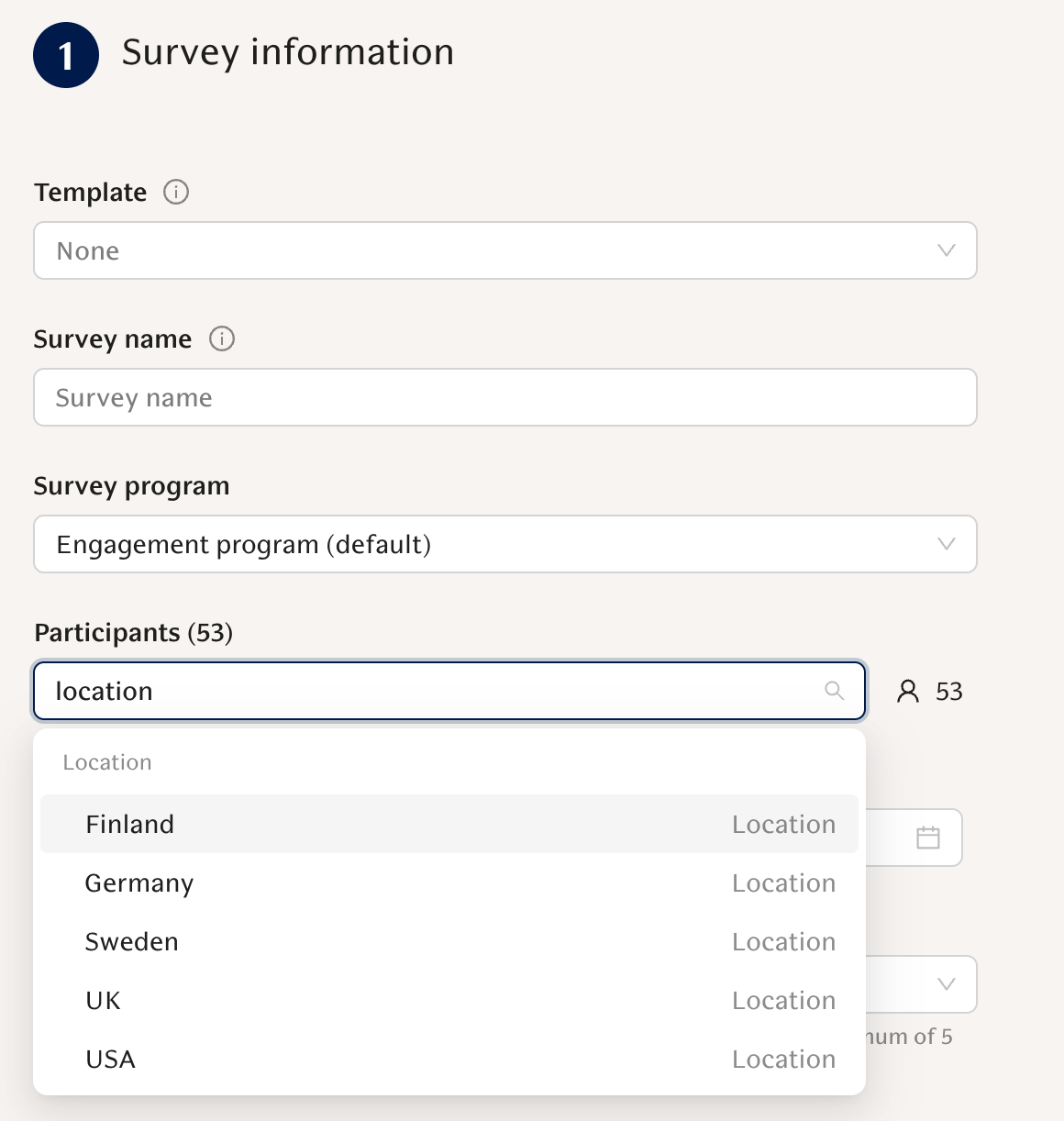1064x1121 pixels.
Task: Click the Survey program chevron arrow
Action: (947, 544)
